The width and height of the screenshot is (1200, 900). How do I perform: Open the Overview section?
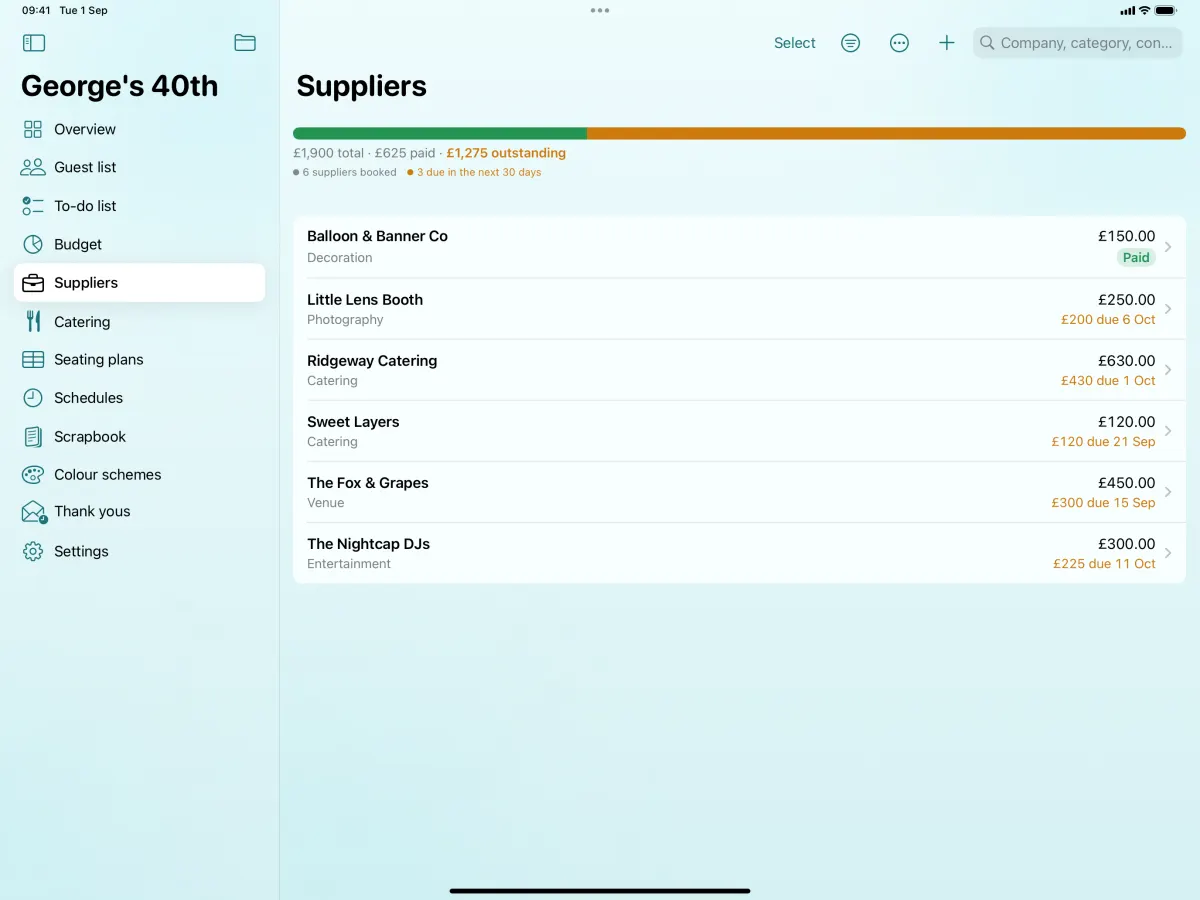[139, 129]
